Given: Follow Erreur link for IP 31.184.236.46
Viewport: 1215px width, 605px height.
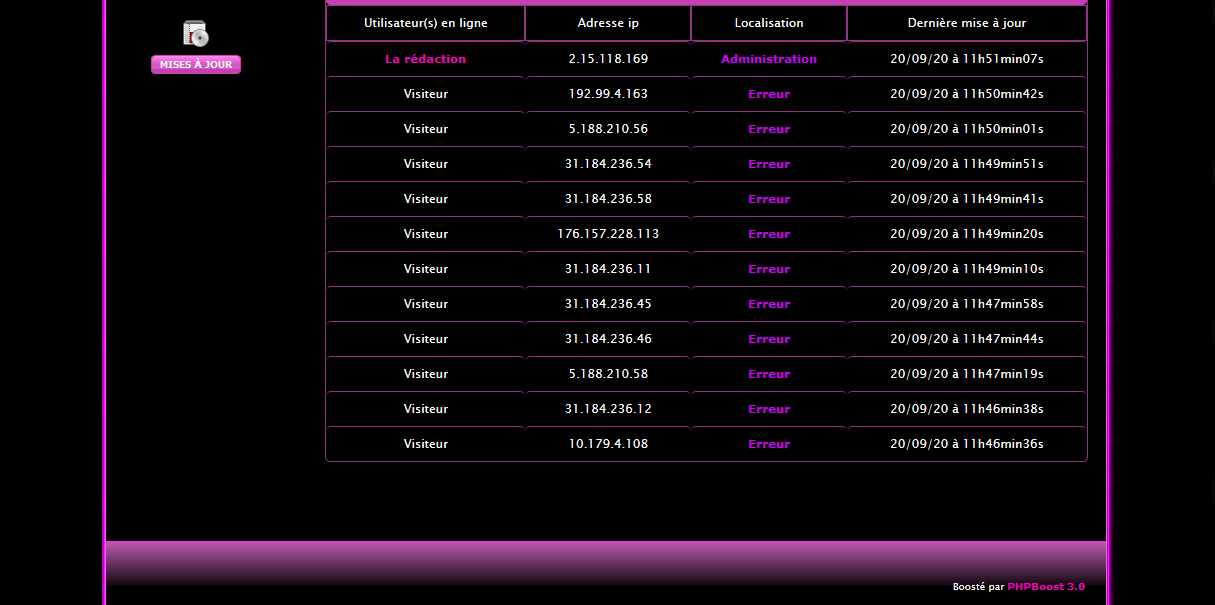Looking at the screenshot, I should pyautogui.click(x=768, y=339).
